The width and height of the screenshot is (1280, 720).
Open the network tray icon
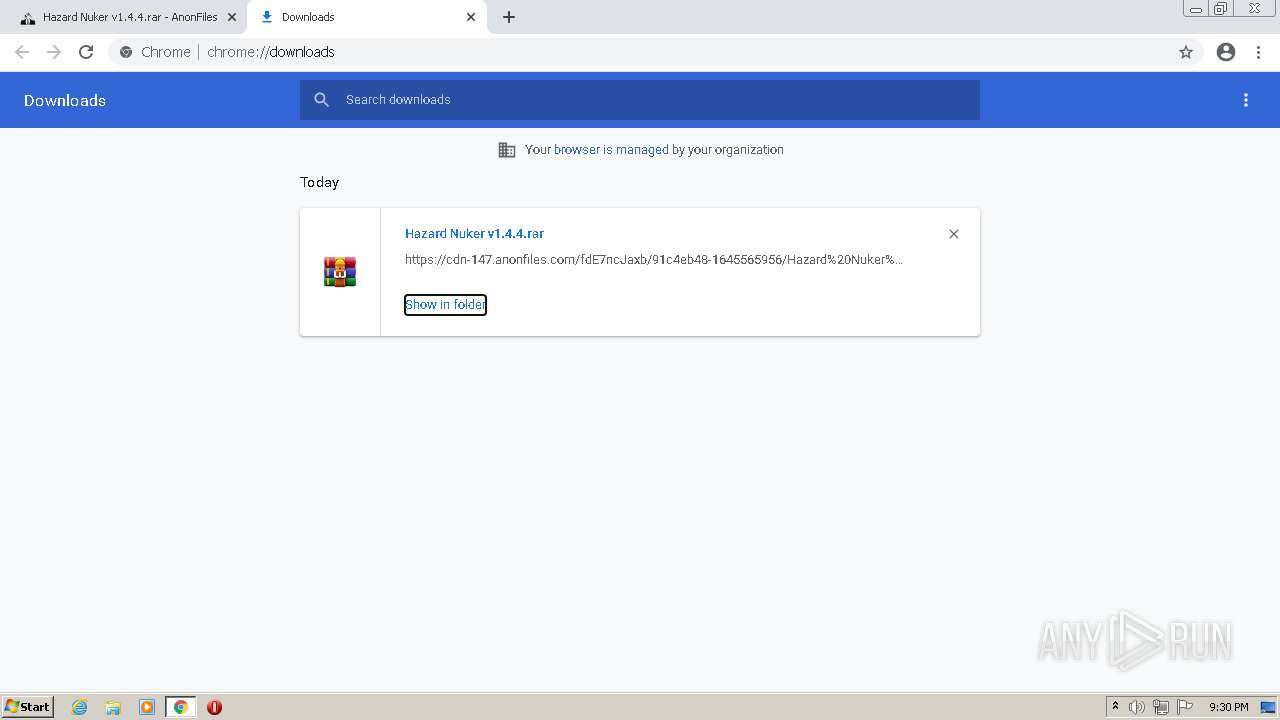click(x=1160, y=707)
